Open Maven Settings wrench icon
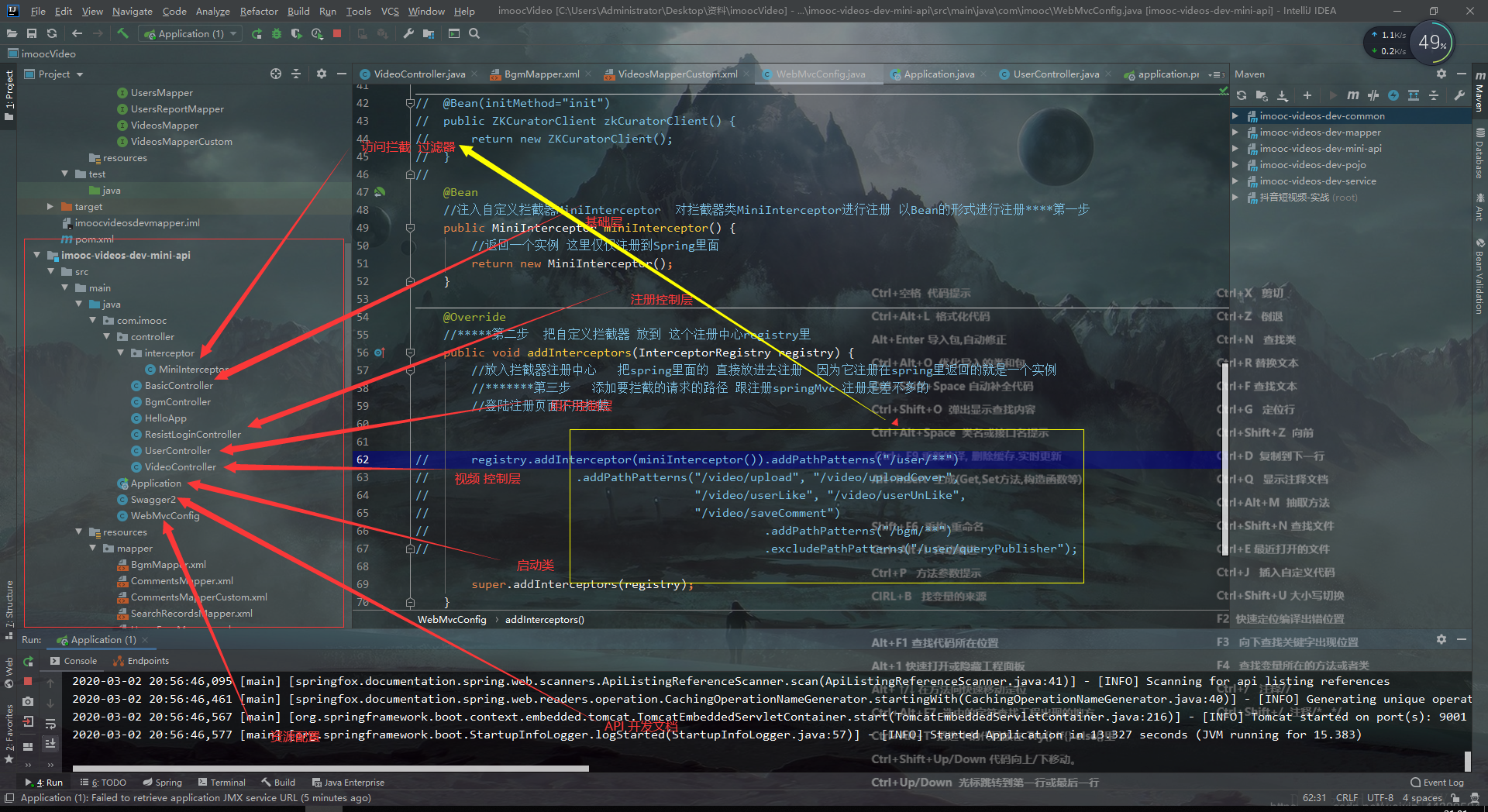1488x812 pixels. [1459, 95]
